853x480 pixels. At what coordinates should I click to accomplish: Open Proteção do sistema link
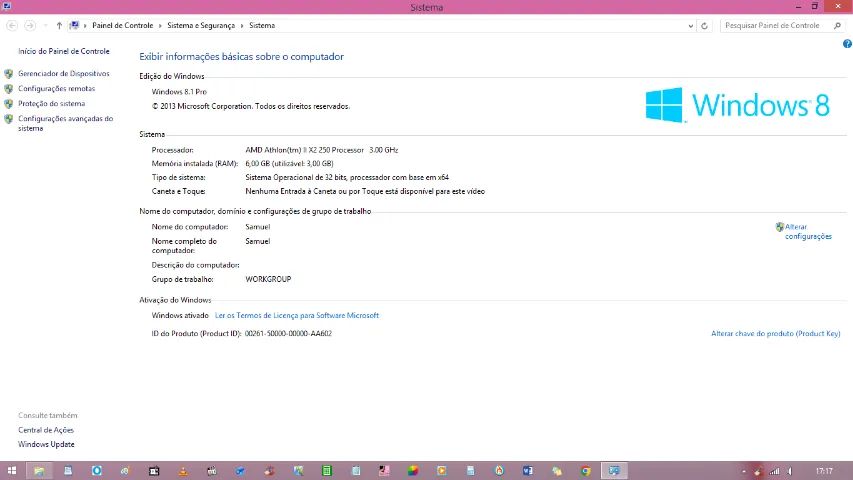pyautogui.click(x=52, y=103)
